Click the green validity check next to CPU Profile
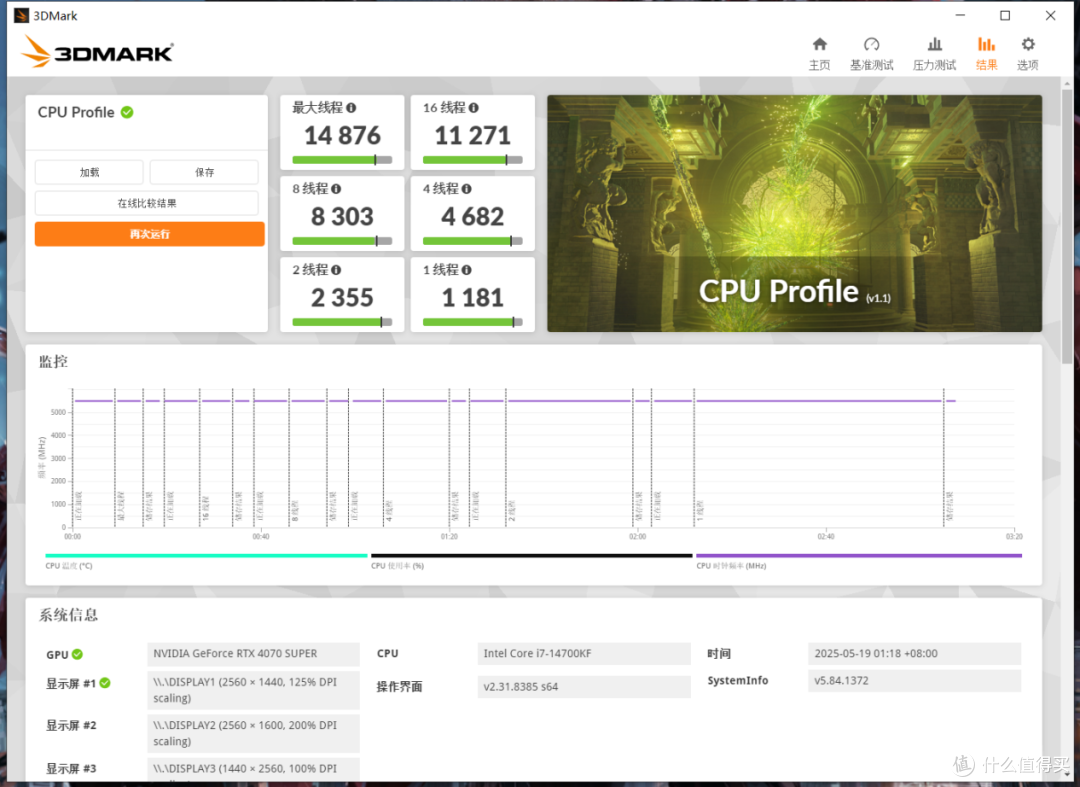This screenshot has height=787, width=1080. (x=127, y=112)
